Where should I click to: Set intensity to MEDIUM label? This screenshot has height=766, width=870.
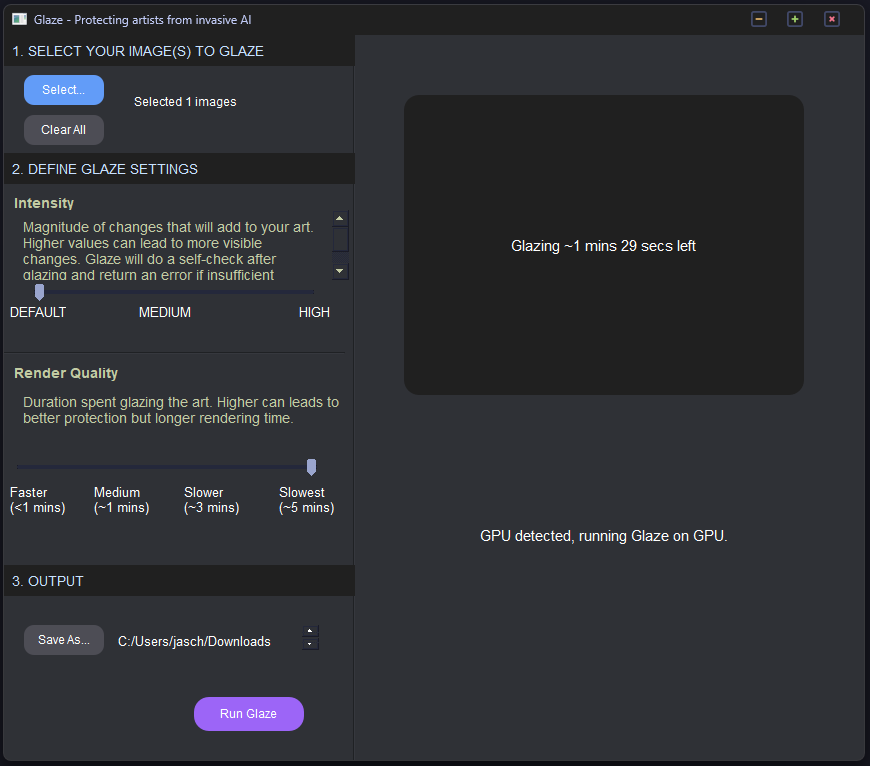[x=165, y=312]
